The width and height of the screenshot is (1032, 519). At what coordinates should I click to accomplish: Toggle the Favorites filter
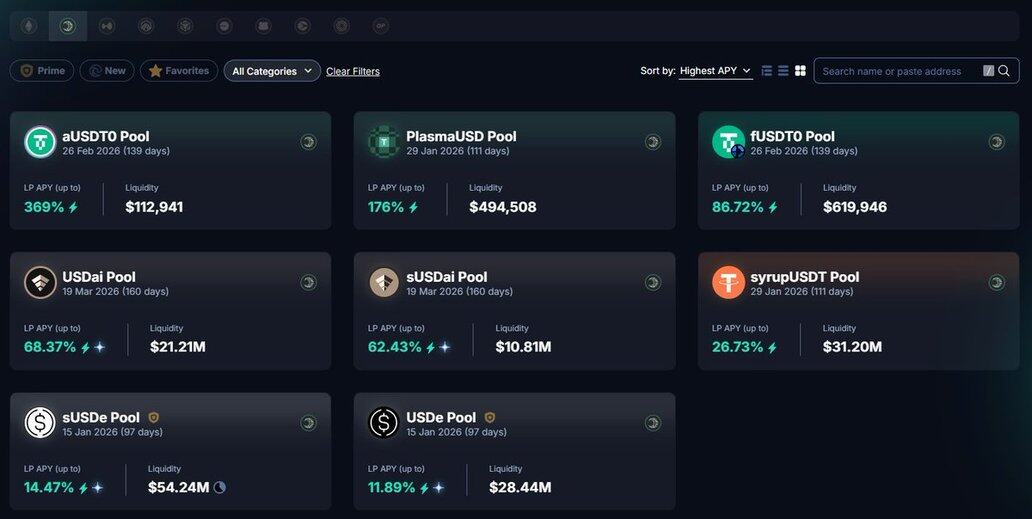(179, 71)
